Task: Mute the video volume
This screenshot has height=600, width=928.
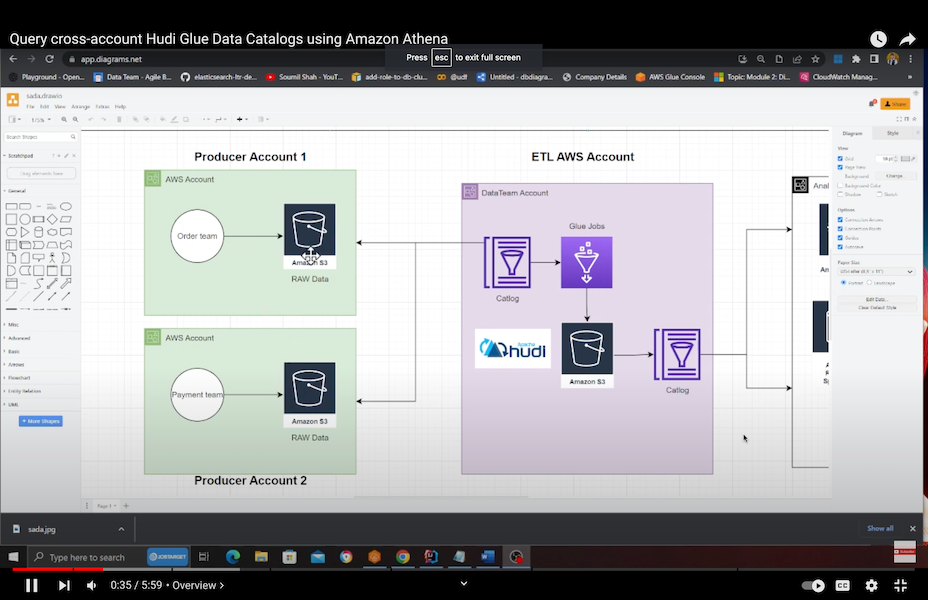Action: (92, 585)
